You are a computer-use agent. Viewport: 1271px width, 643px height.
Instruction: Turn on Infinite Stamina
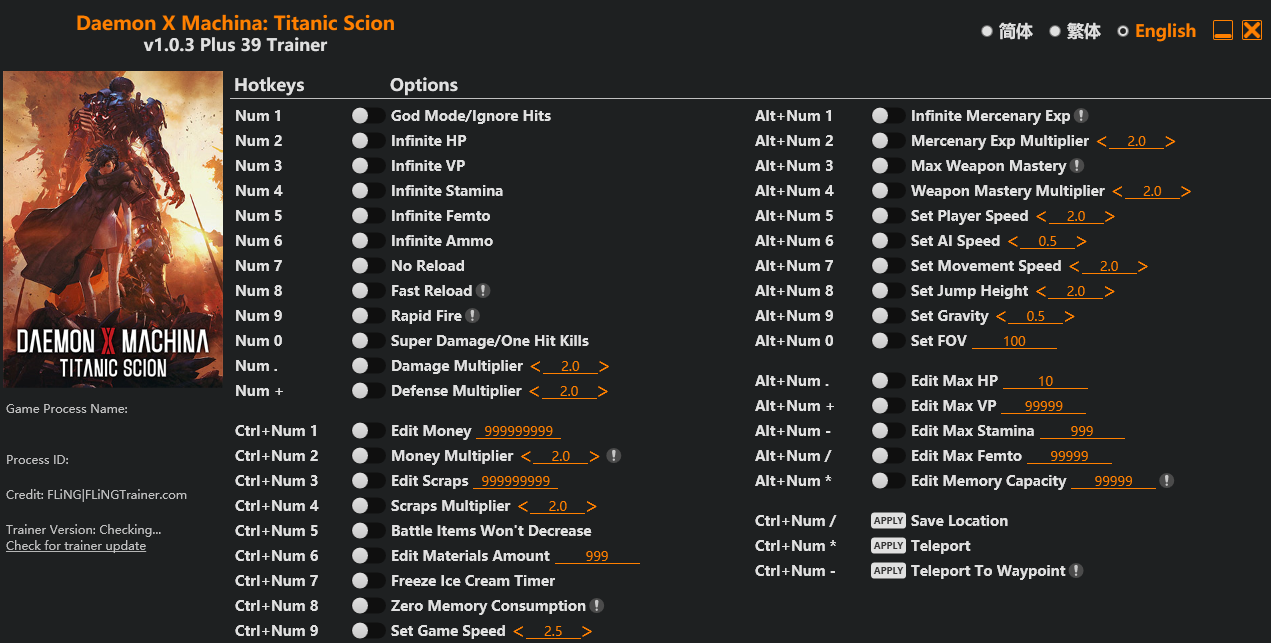tap(368, 191)
